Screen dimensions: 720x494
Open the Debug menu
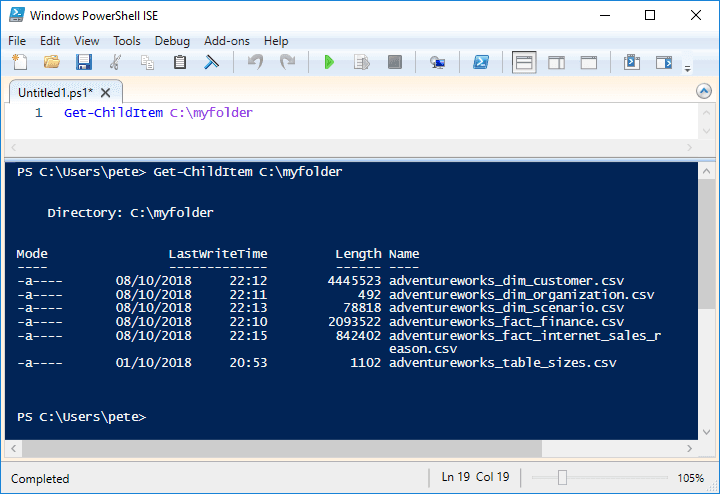click(172, 41)
